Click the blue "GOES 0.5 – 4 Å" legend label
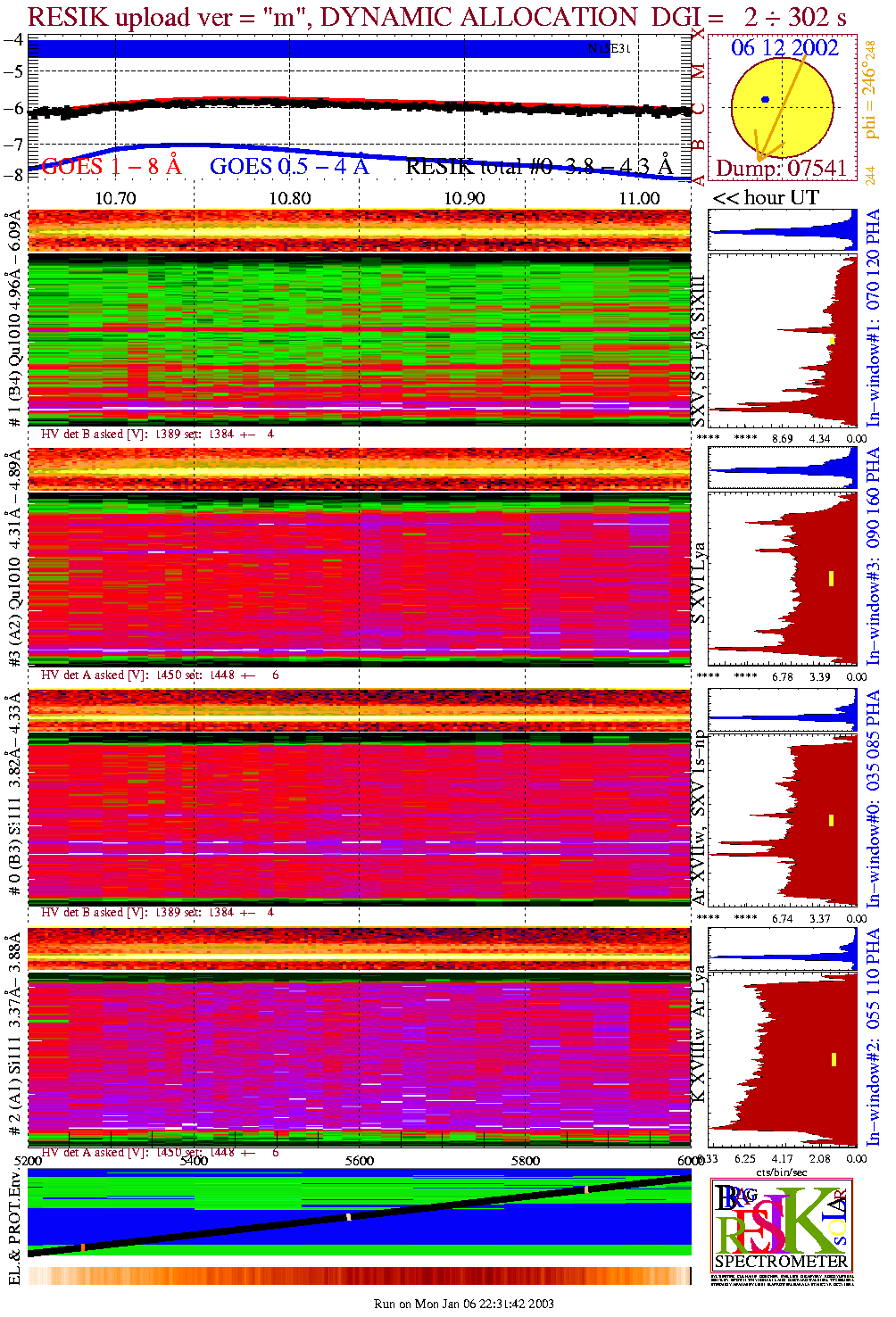Image resolution: width=896 pixels, height=1317 pixels. [x=288, y=166]
